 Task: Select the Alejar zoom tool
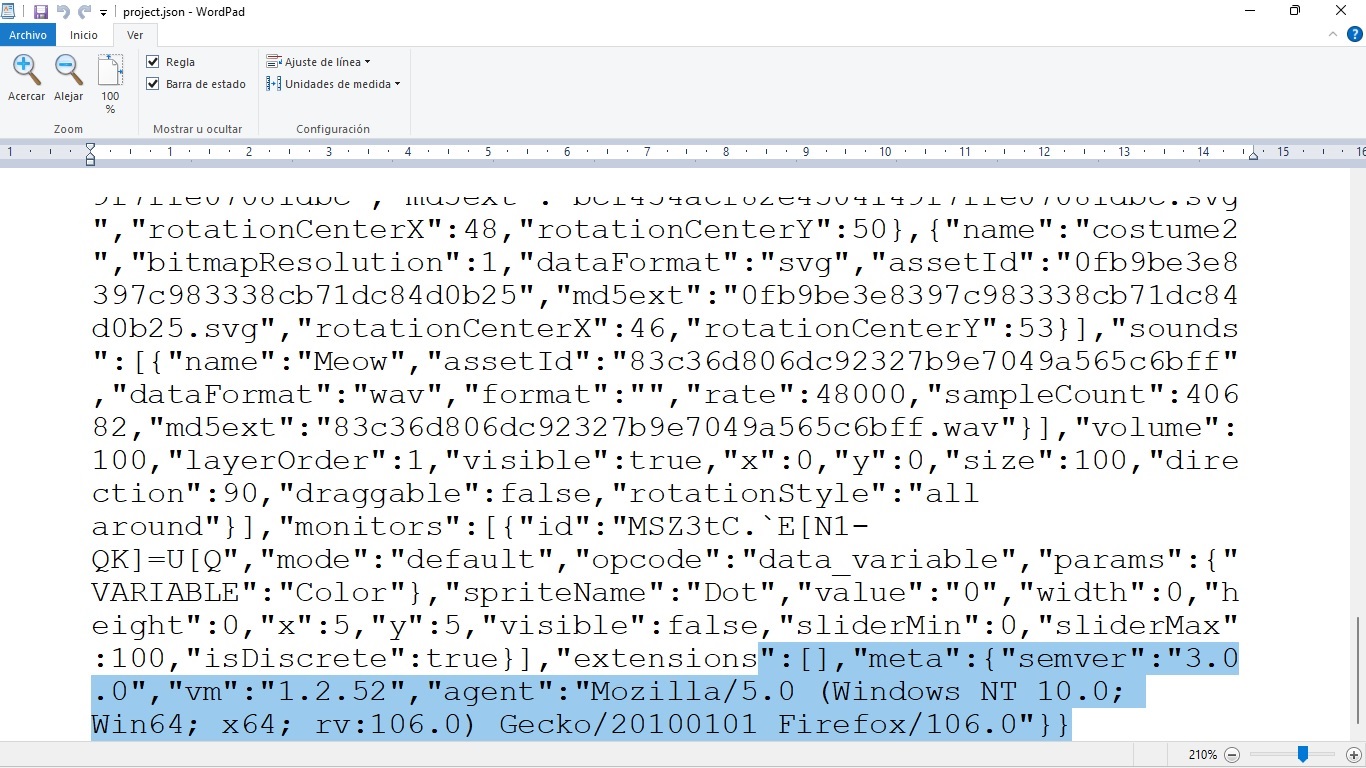click(x=67, y=69)
